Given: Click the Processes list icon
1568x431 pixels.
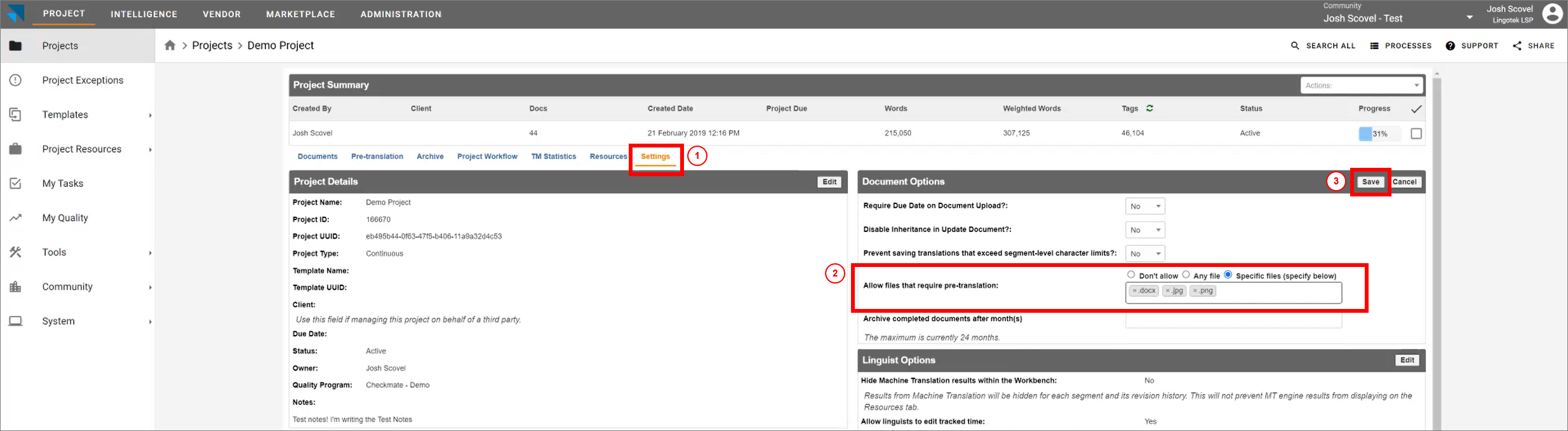Looking at the screenshot, I should tap(1374, 46).
